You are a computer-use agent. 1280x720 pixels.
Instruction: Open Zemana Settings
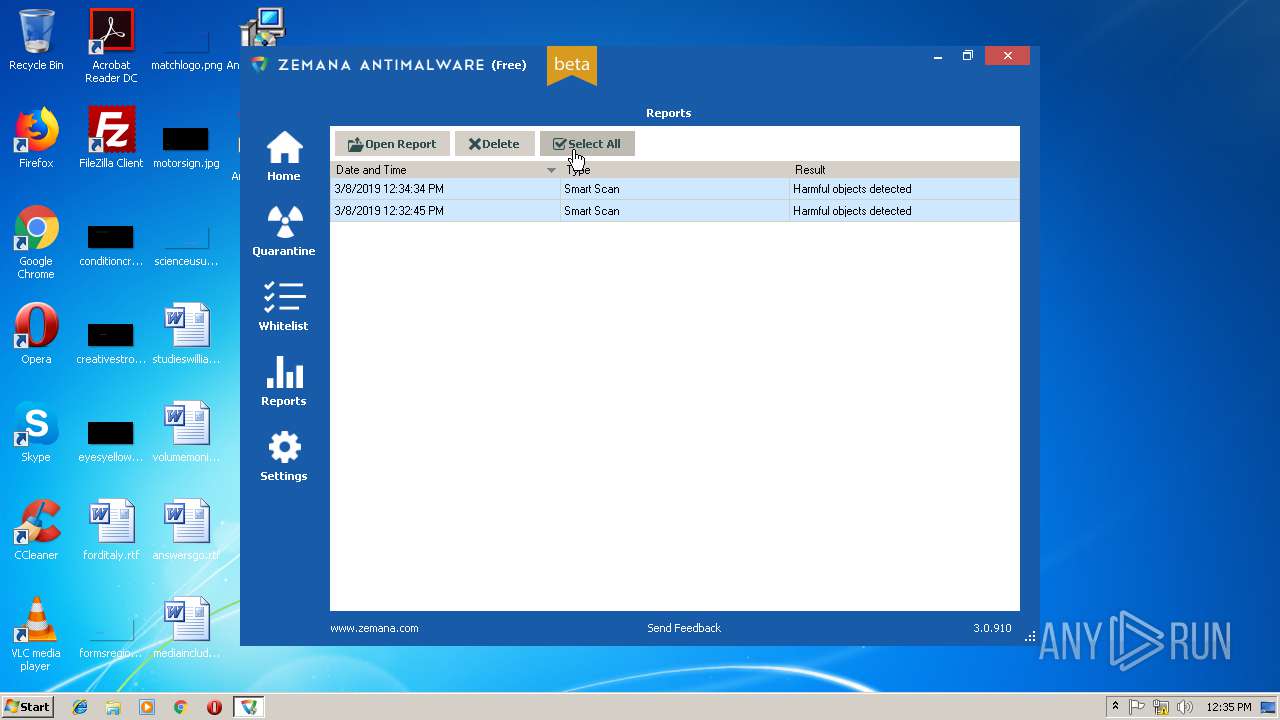[x=284, y=456]
